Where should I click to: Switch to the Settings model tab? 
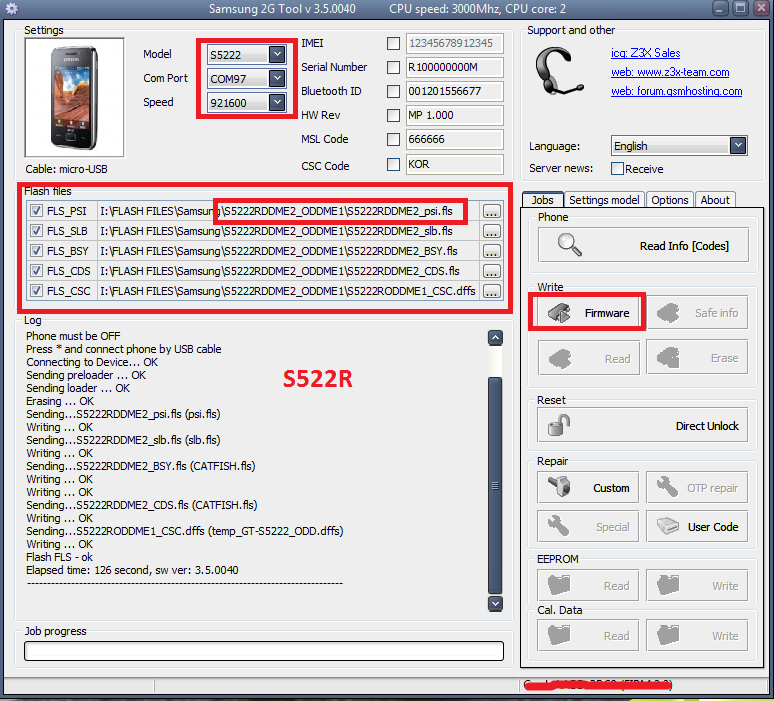(x=604, y=200)
